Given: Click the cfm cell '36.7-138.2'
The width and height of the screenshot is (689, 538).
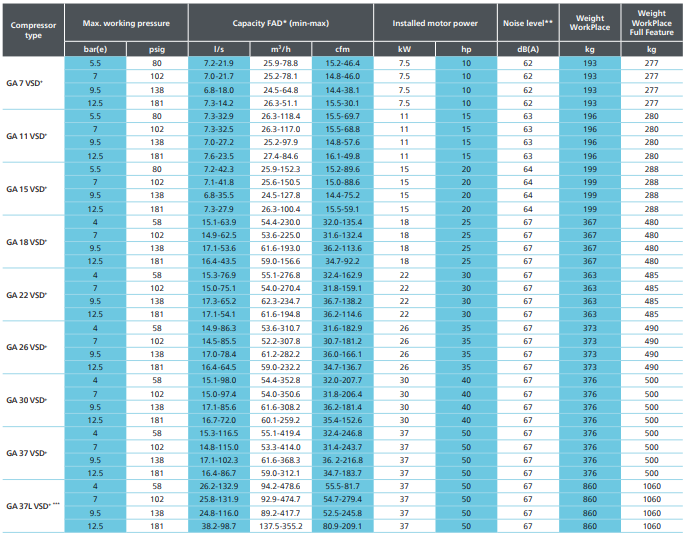Looking at the screenshot, I should coord(342,302).
